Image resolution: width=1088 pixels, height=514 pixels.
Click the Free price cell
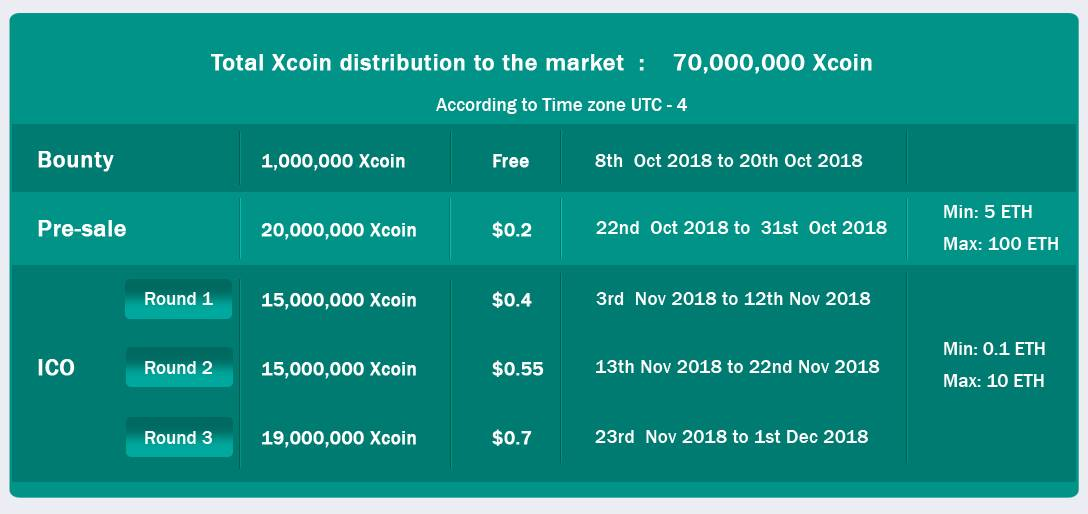click(x=511, y=161)
